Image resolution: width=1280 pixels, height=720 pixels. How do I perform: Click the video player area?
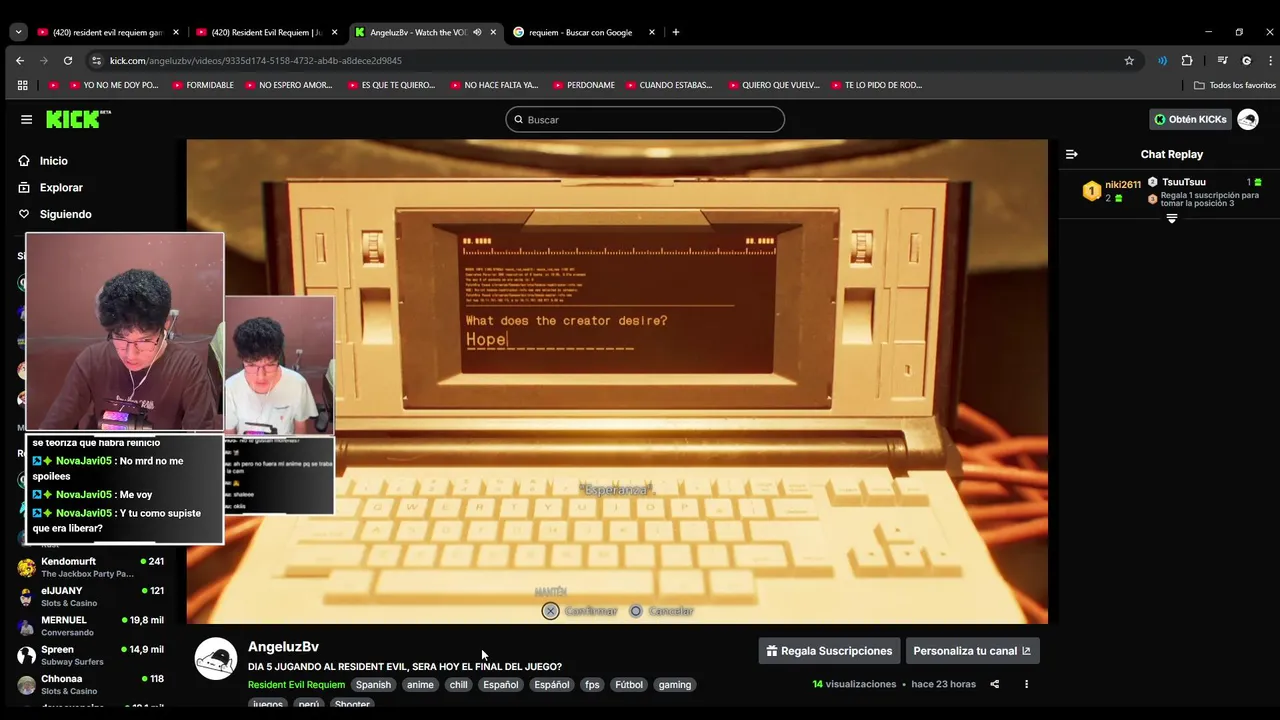pyautogui.click(x=617, y=381)
